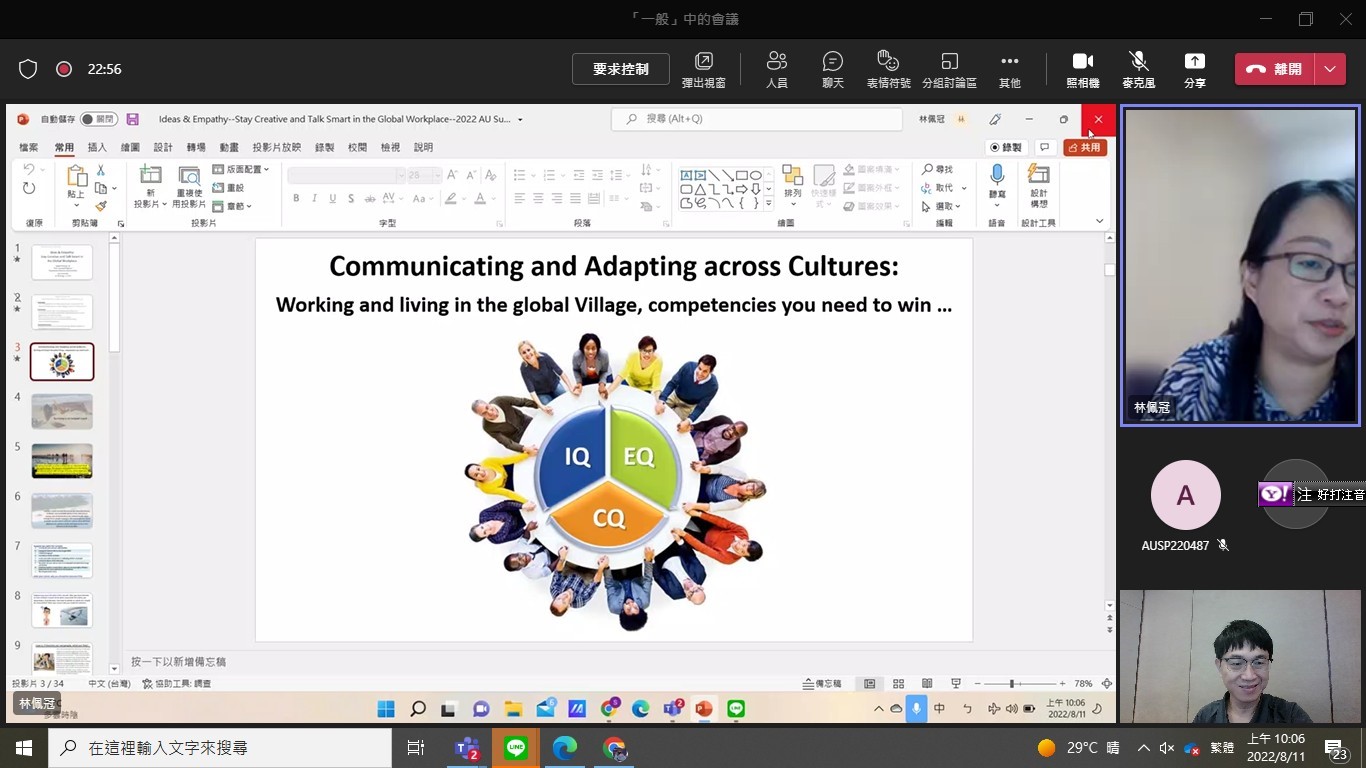Open the font size dropdown
The height and width of the screenshot is (768, 1366).
tap(437, 175)
